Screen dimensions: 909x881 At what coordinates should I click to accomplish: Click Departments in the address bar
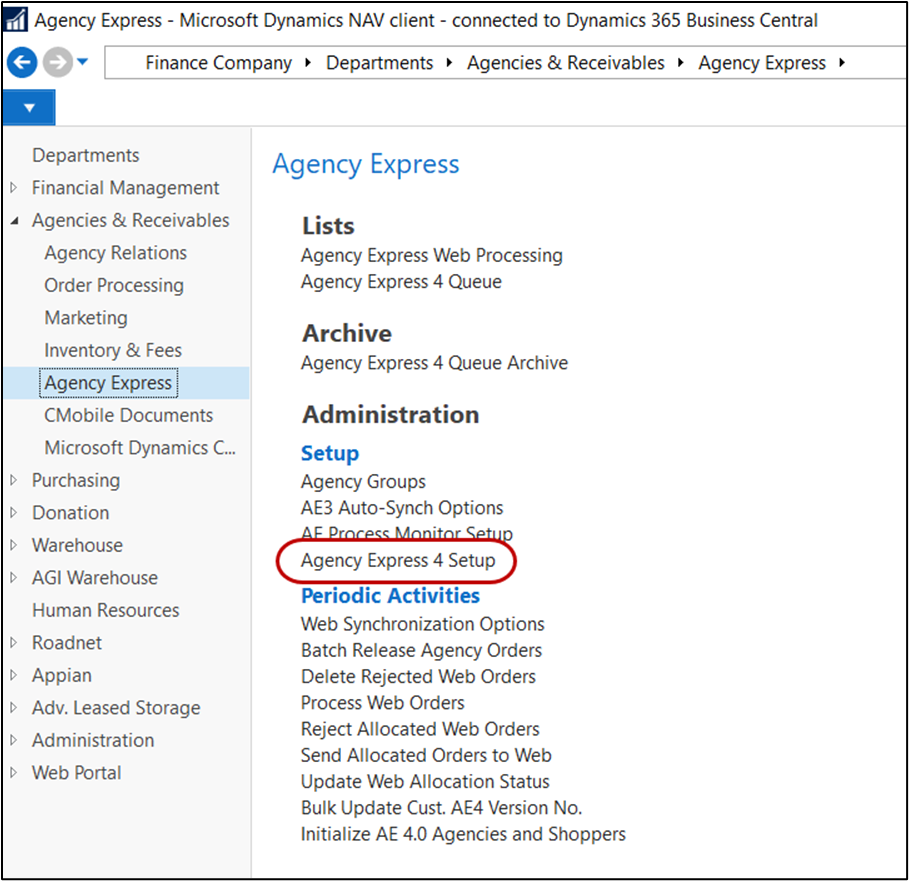click(379, 63)
